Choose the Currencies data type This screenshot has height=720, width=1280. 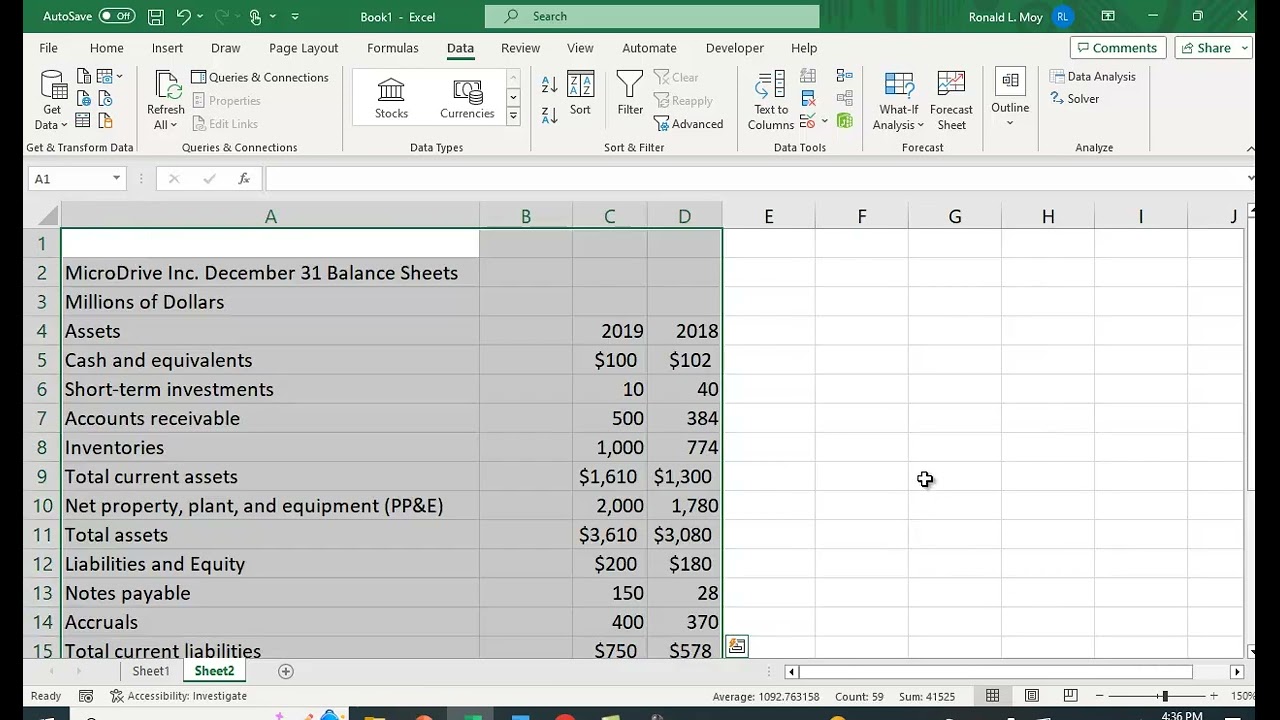(x=467, y=99)
